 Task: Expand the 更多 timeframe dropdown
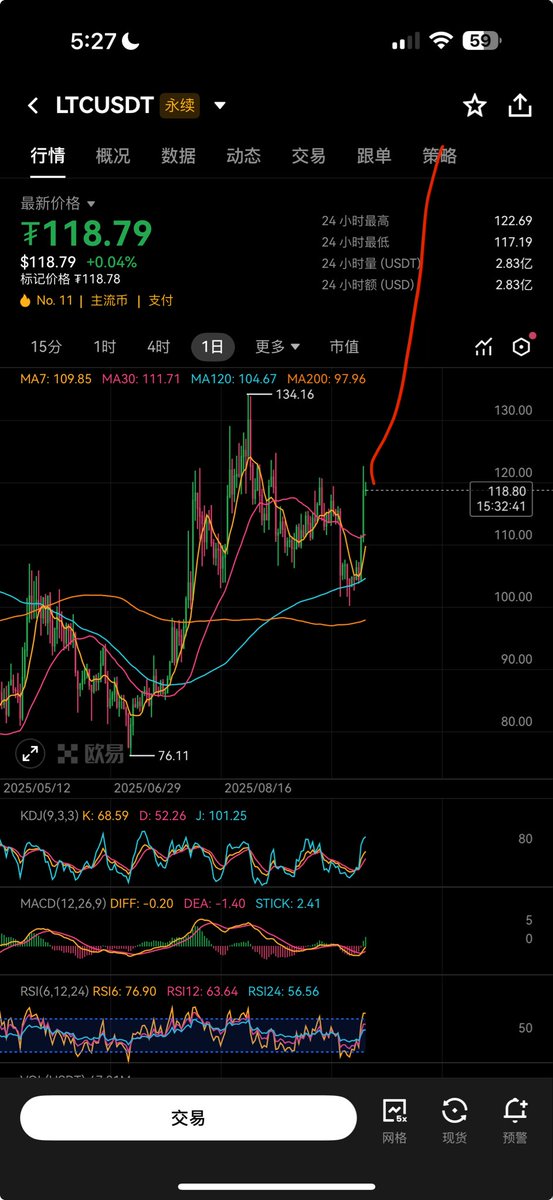pyautogui.click(x=277, y=347)
